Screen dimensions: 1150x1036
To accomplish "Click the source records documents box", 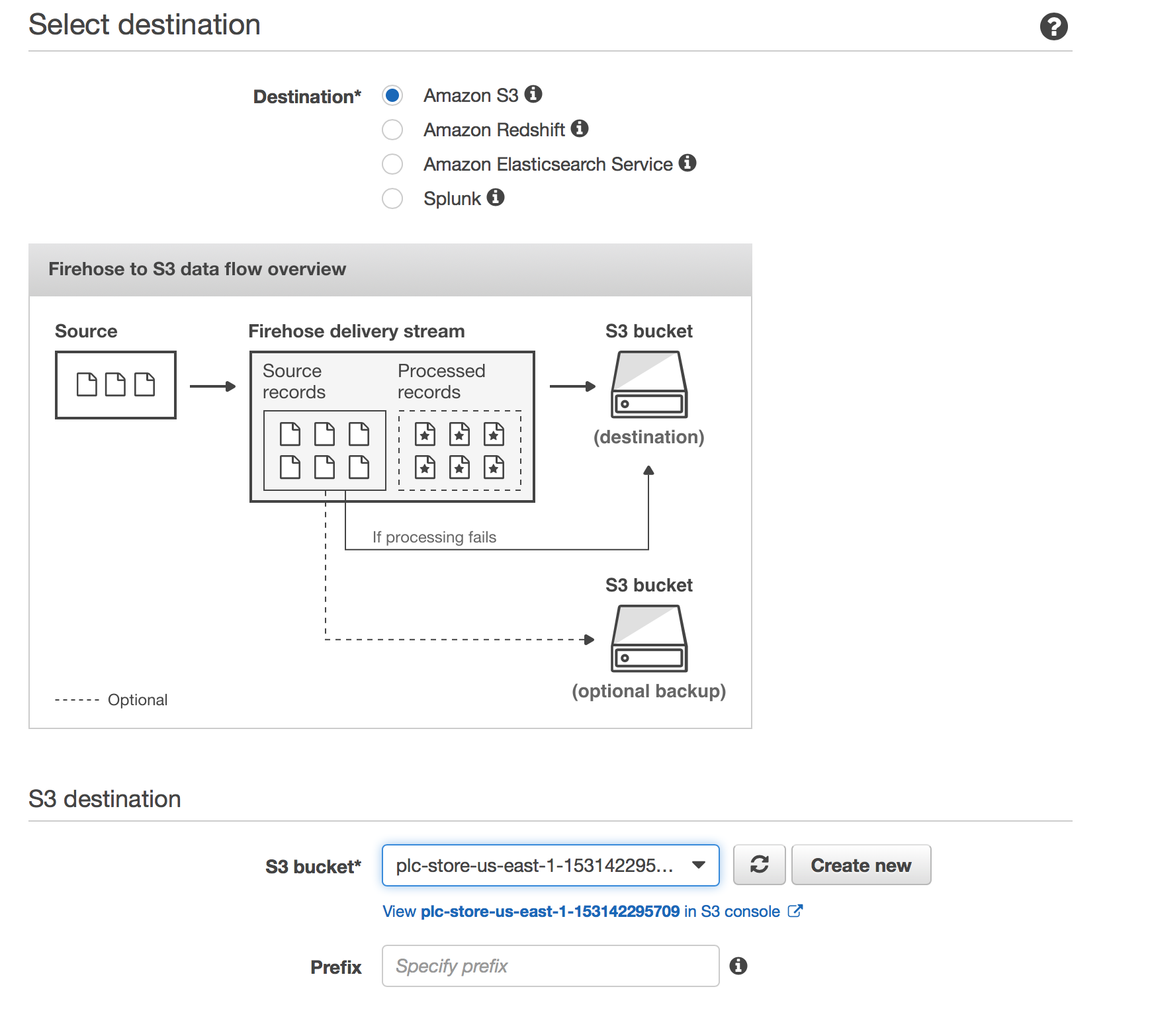I will tap(324, 451).
